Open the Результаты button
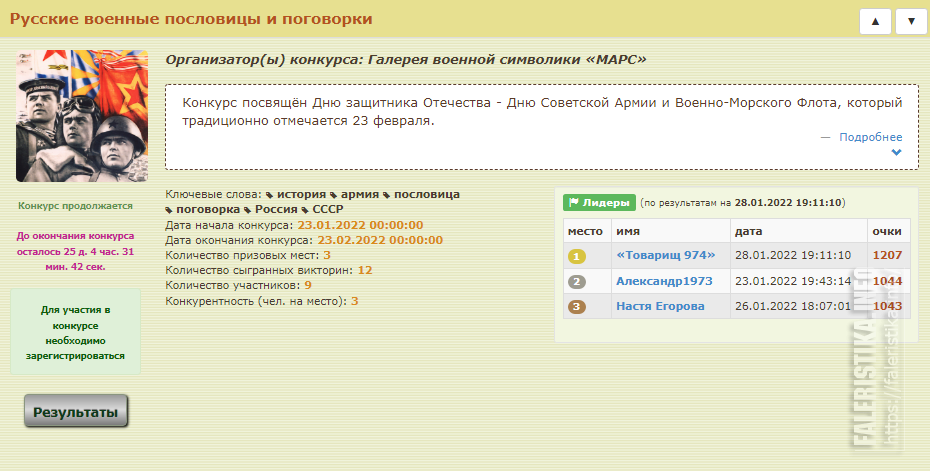Screen dimensions: 930x471 [76, 411]
